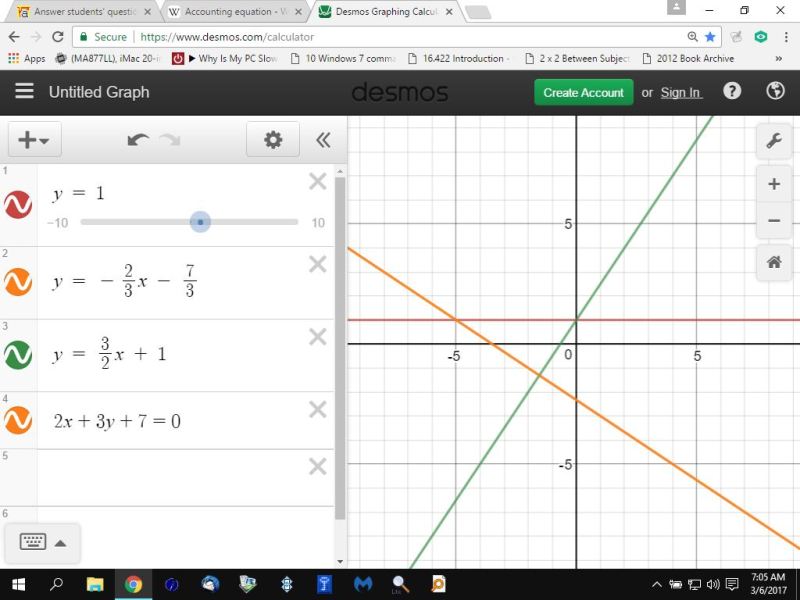The height and width of the screenshot is (600, 800).
Task: Open browser zoom magnifier indicator
Action: pos(692,37)
